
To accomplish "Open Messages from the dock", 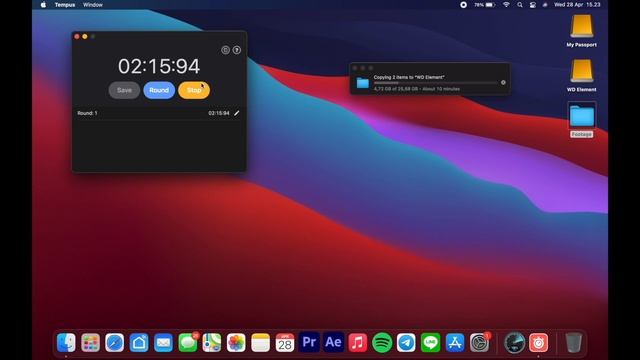I will (x=188, y=342).
